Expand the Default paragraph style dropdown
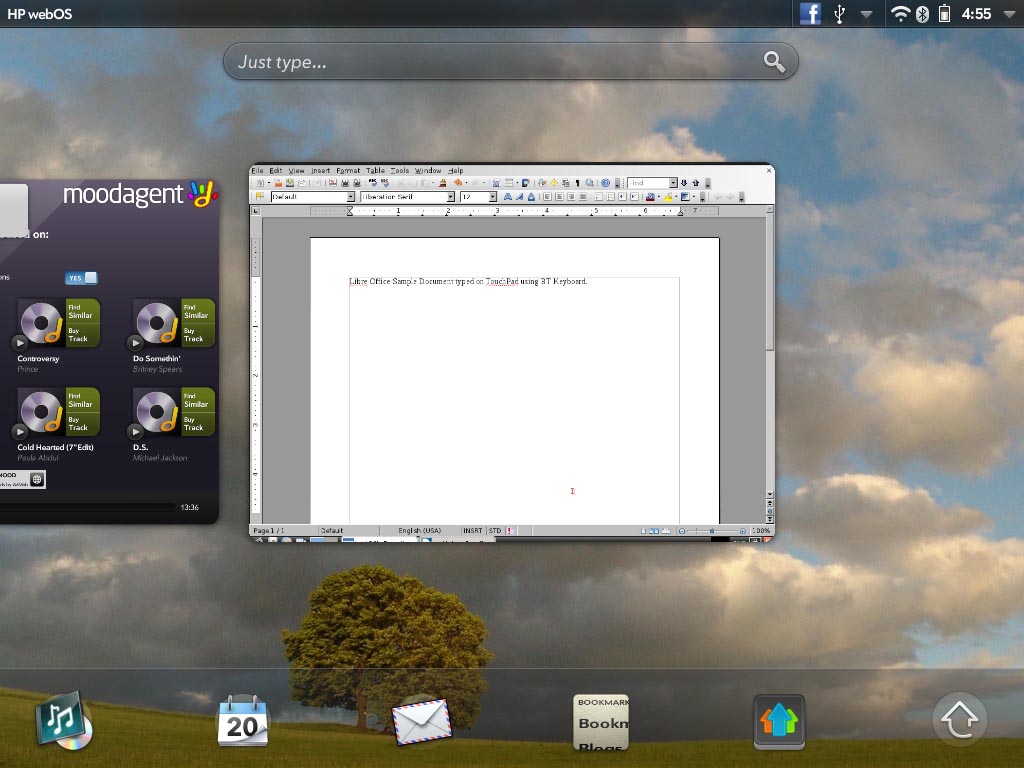 tap(351, 197)
